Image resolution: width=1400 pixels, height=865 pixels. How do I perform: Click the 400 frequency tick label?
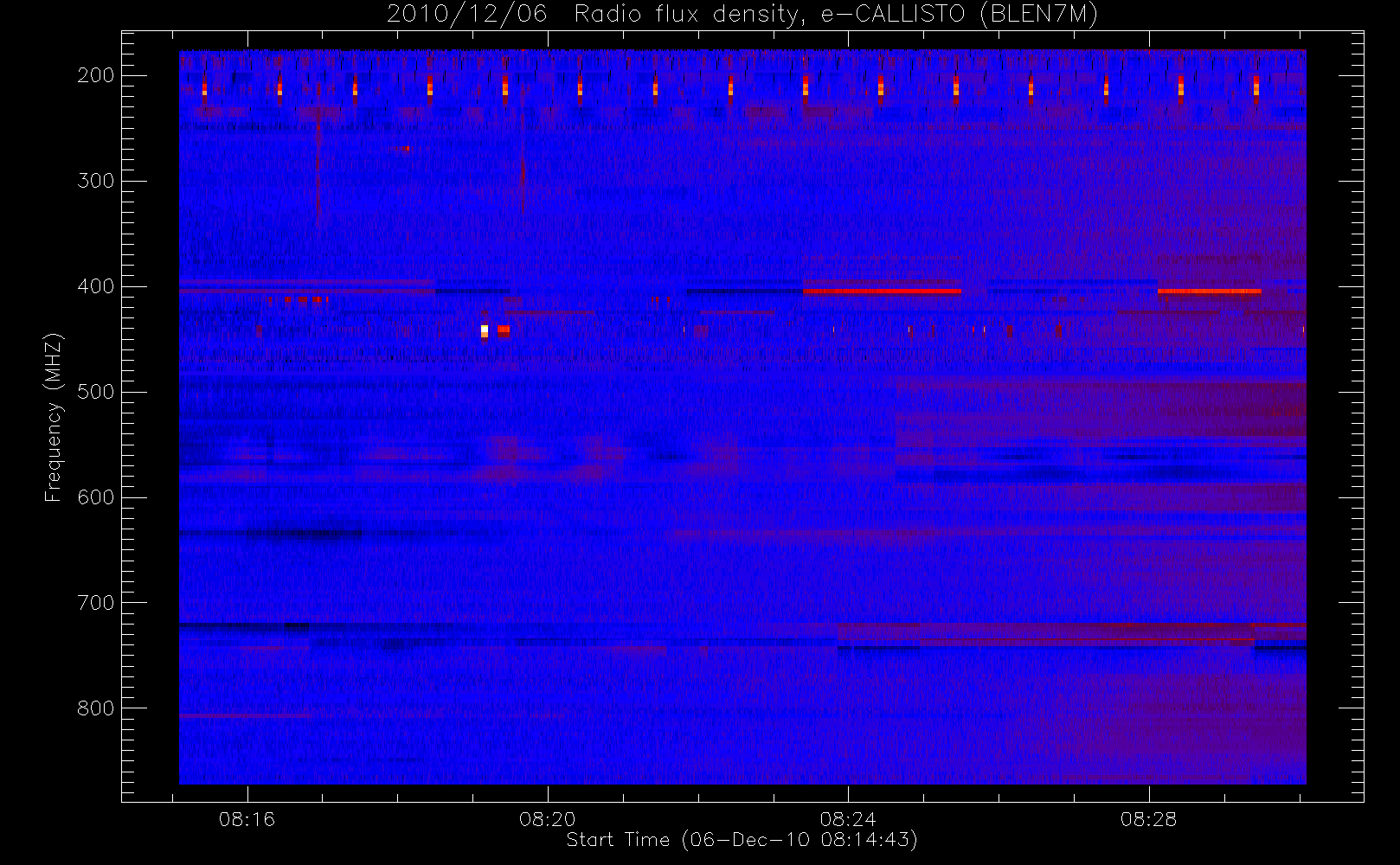[x=96, y=286]
